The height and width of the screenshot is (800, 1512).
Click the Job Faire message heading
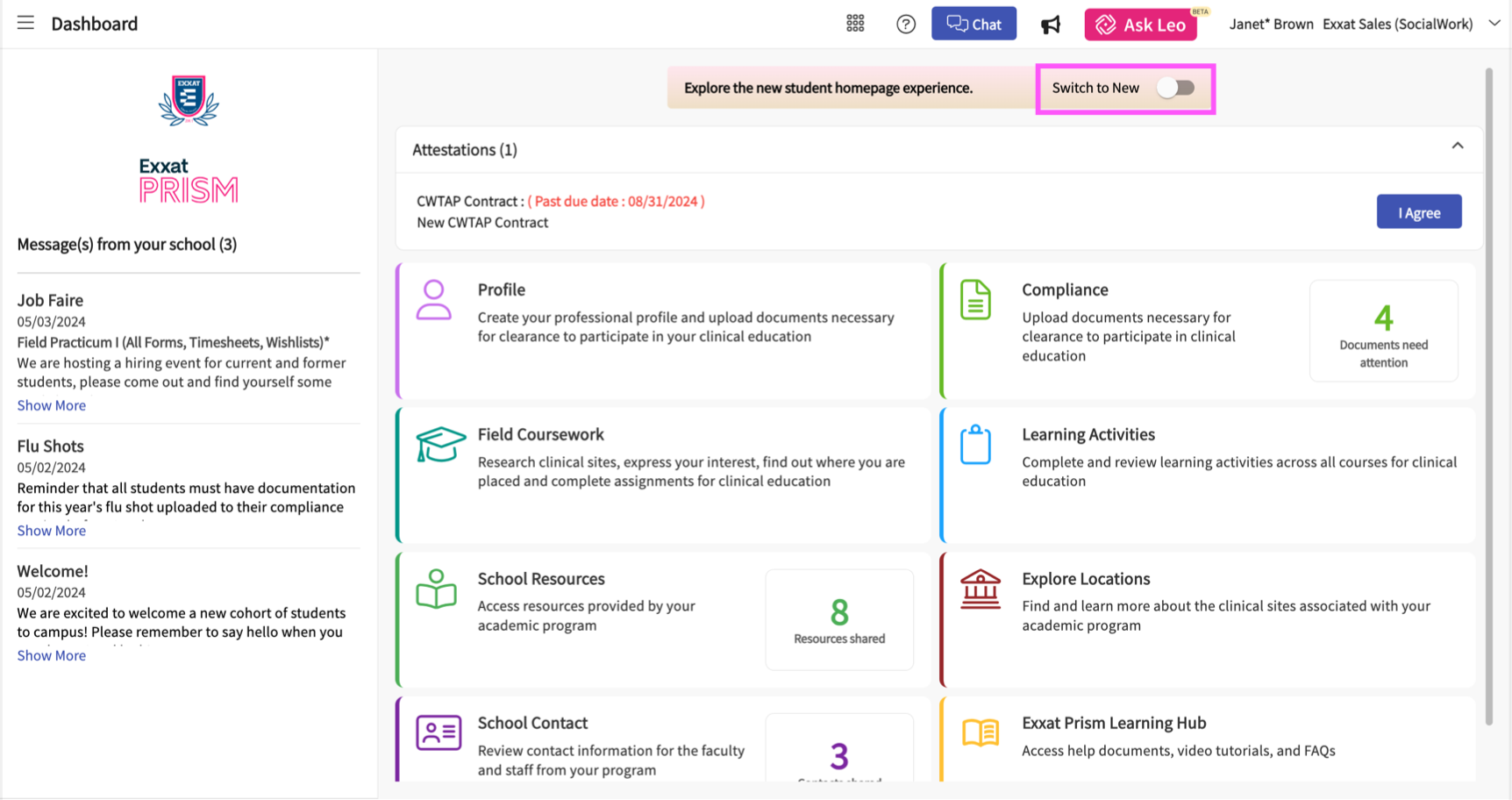point(50,300)
